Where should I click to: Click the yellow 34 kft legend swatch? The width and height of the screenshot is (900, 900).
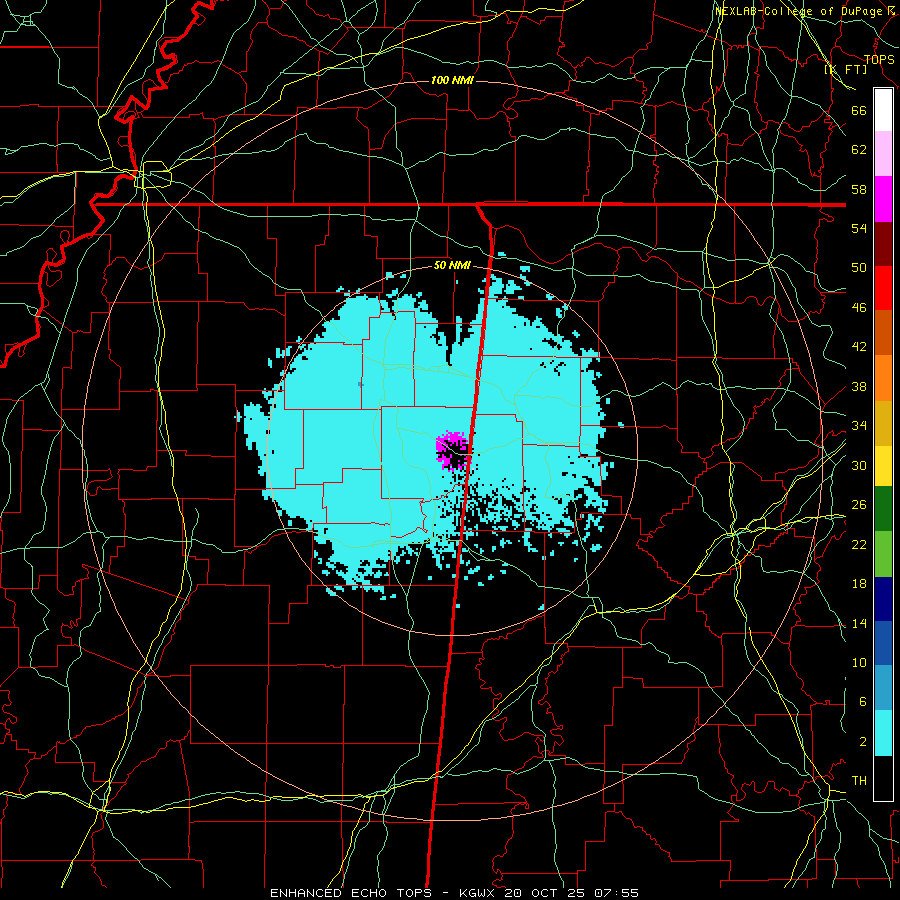(x=883, y=466)
